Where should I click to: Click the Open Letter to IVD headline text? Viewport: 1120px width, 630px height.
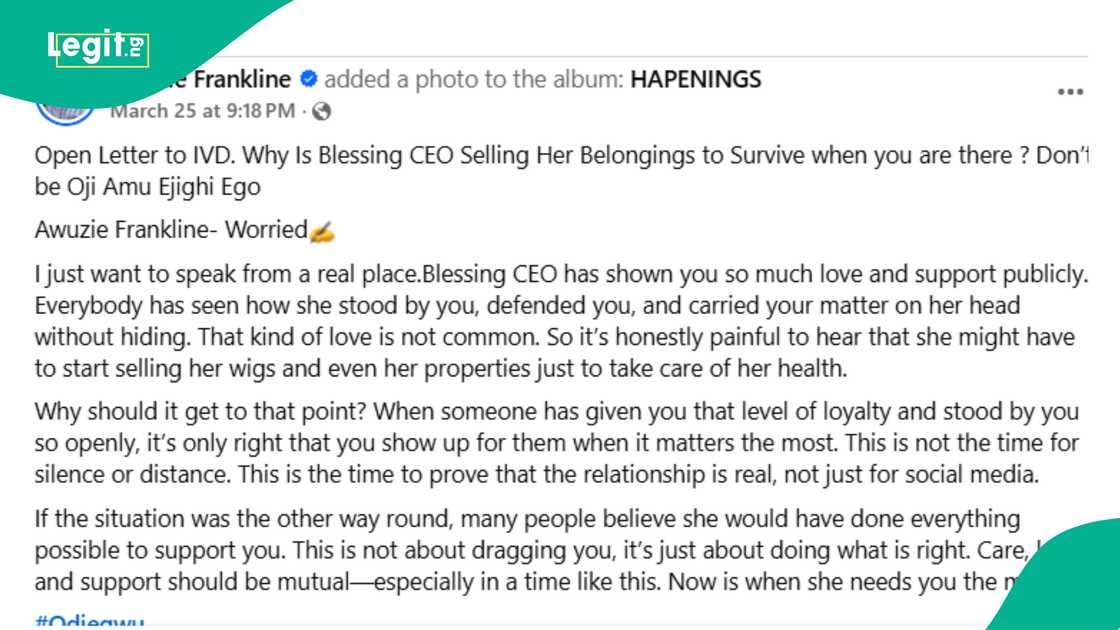coord(300,155)
